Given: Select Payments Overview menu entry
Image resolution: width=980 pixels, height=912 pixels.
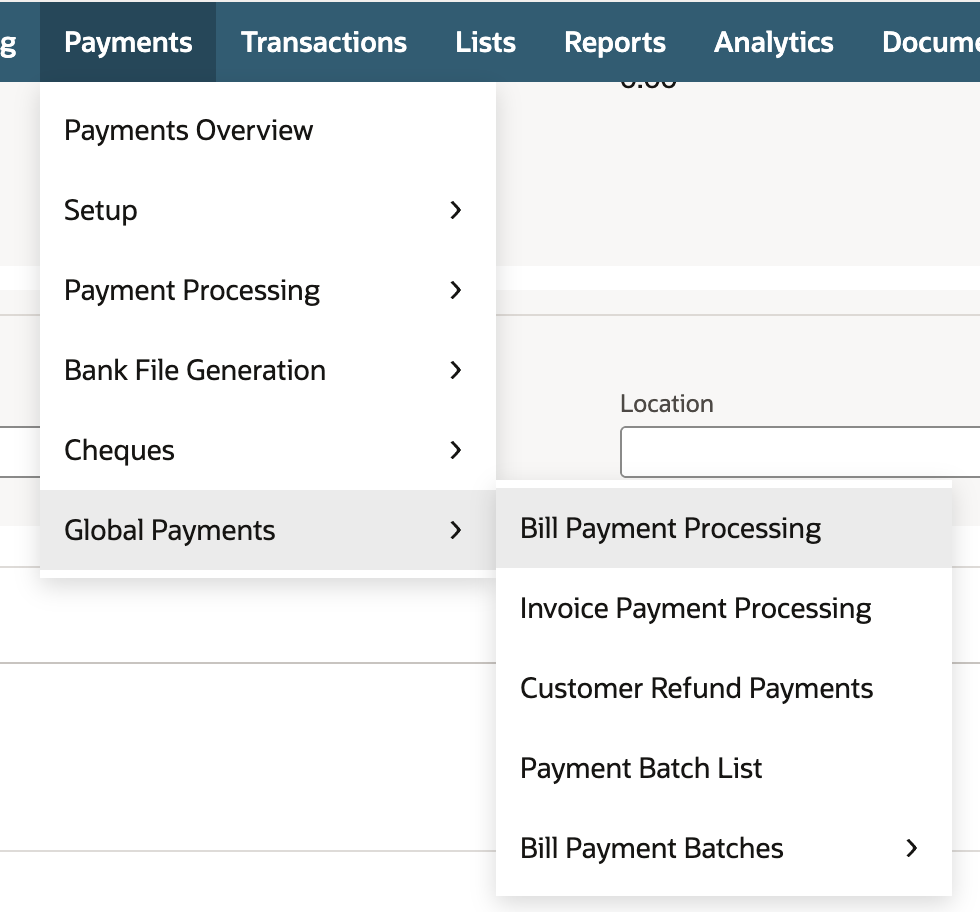Looking at the screenshot, I should pos(268,130).
